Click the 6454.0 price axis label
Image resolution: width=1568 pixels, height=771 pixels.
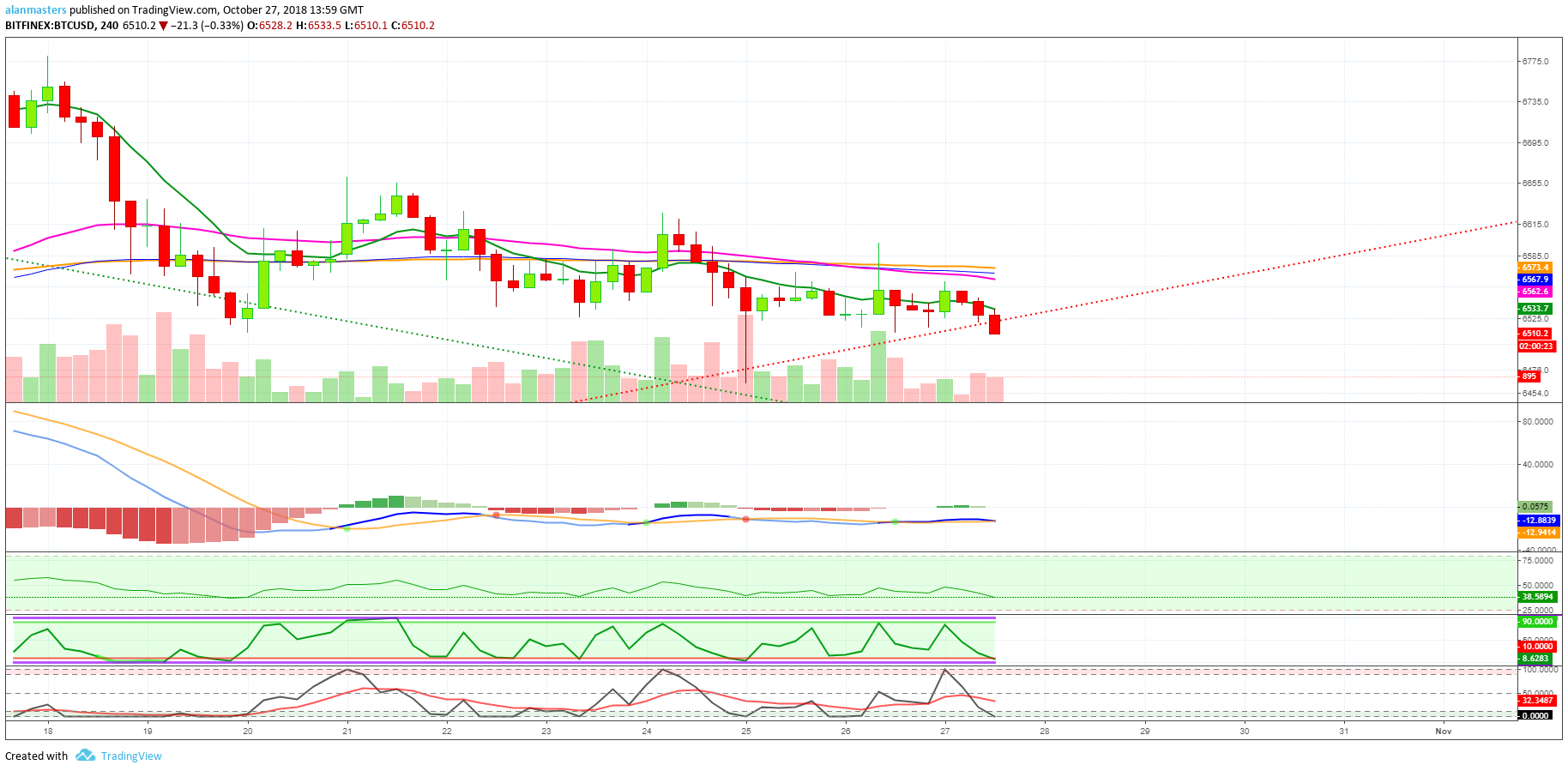(1535, 394)
